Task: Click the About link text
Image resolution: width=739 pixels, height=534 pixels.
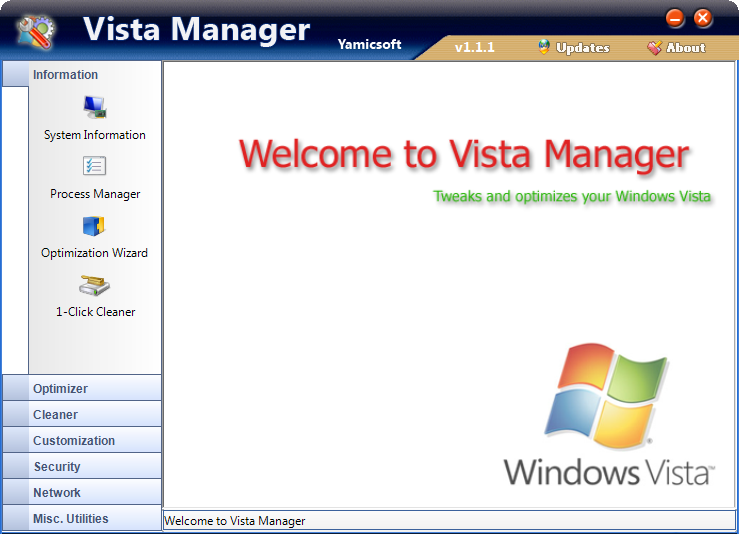Action: (686, 48)
